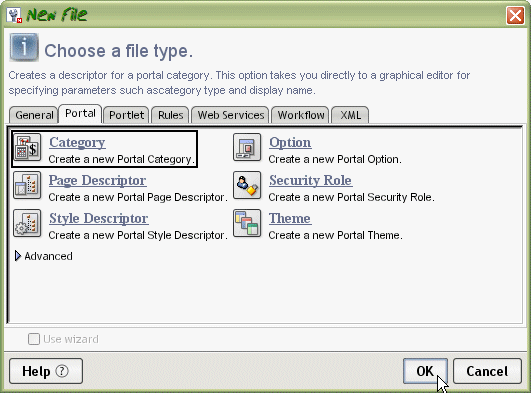Go to the Workflow tab
Viewport: 531px width, 393px height.
301,115
